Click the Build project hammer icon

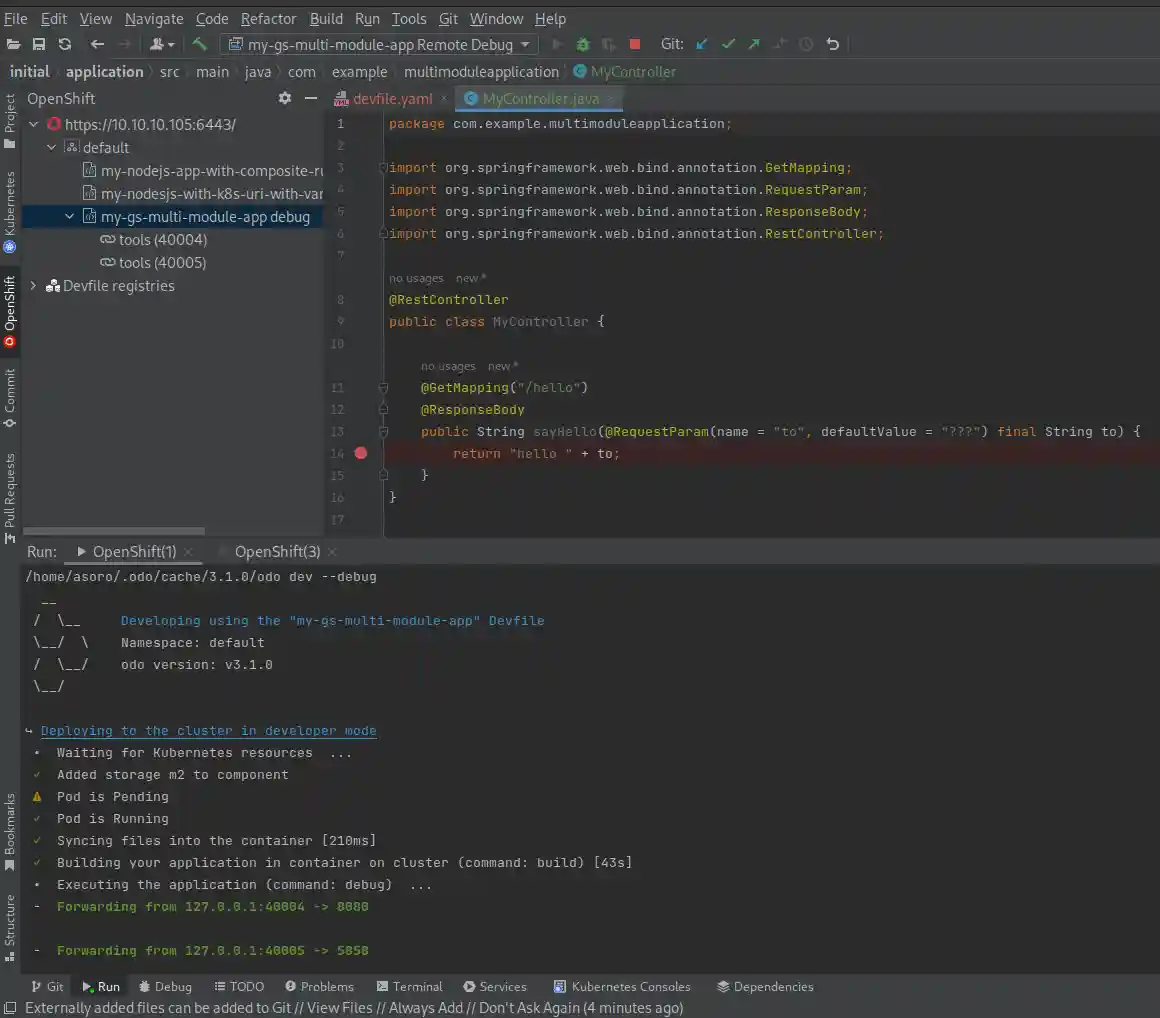tap(200, 44)
